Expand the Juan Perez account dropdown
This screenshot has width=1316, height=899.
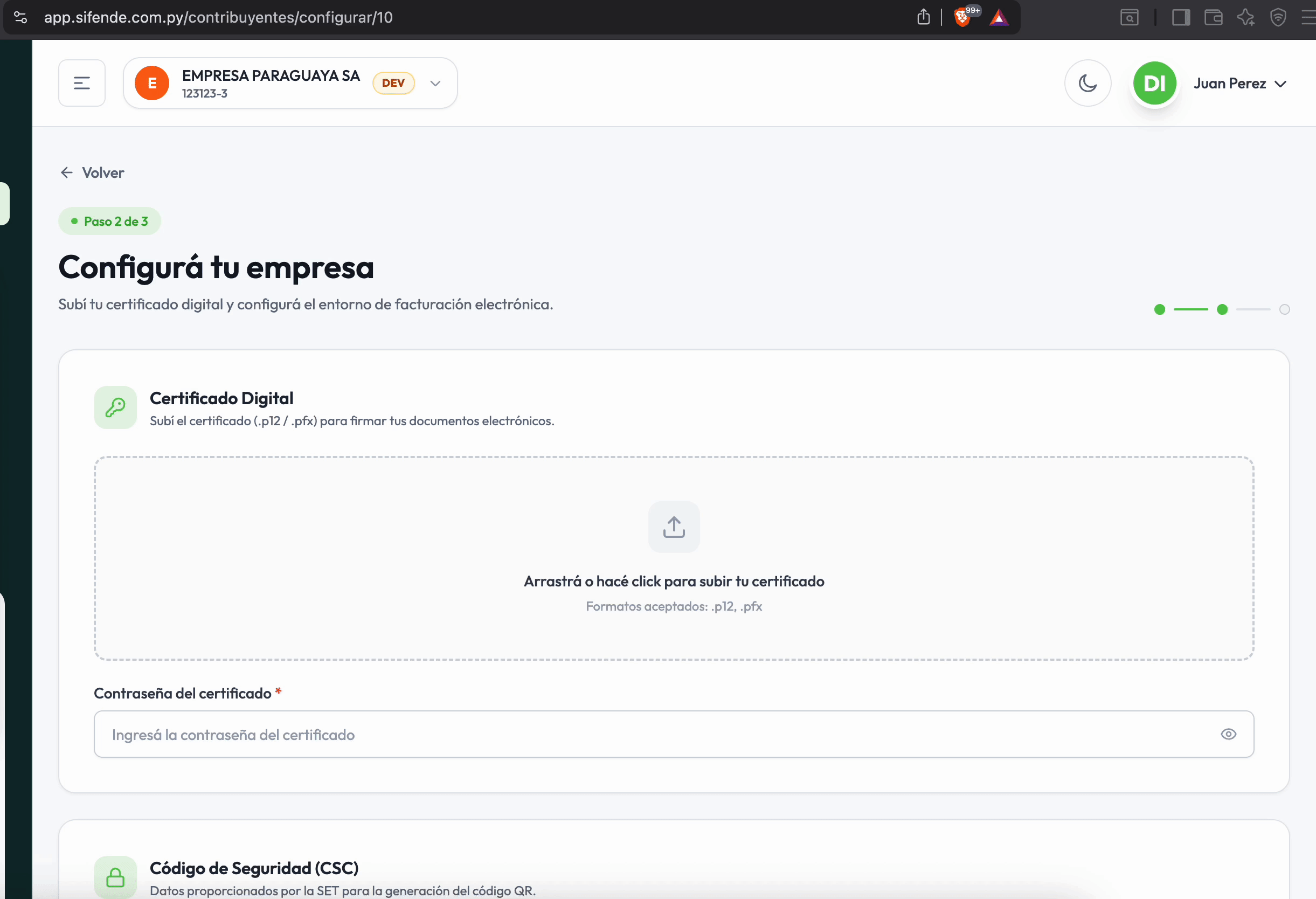[x=1240, y=84]
